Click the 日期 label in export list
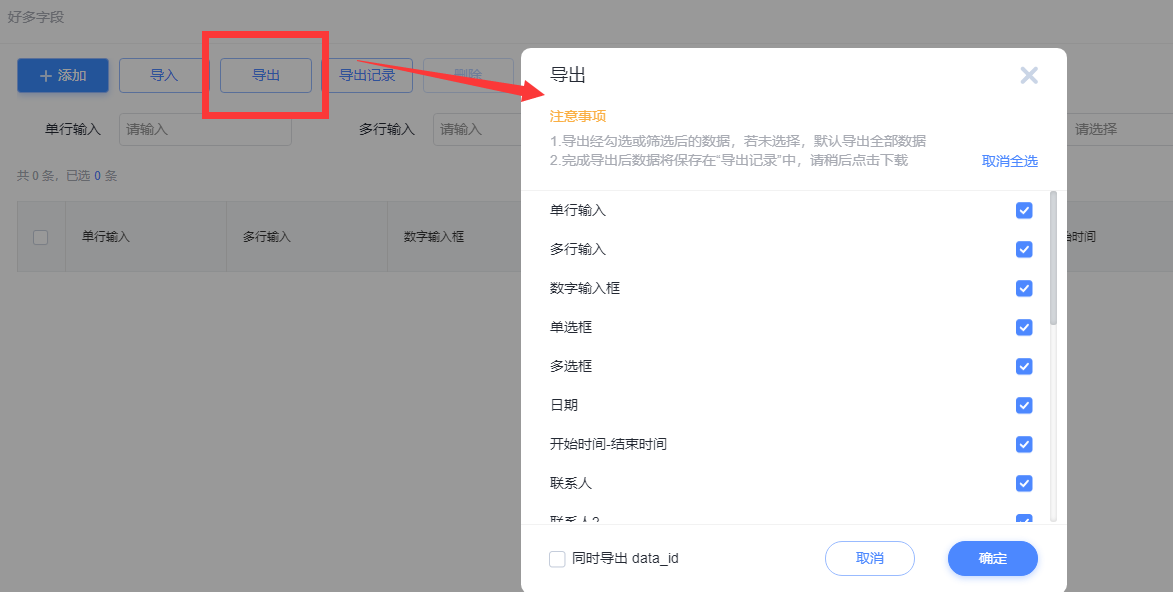 (x=564, y=405)
